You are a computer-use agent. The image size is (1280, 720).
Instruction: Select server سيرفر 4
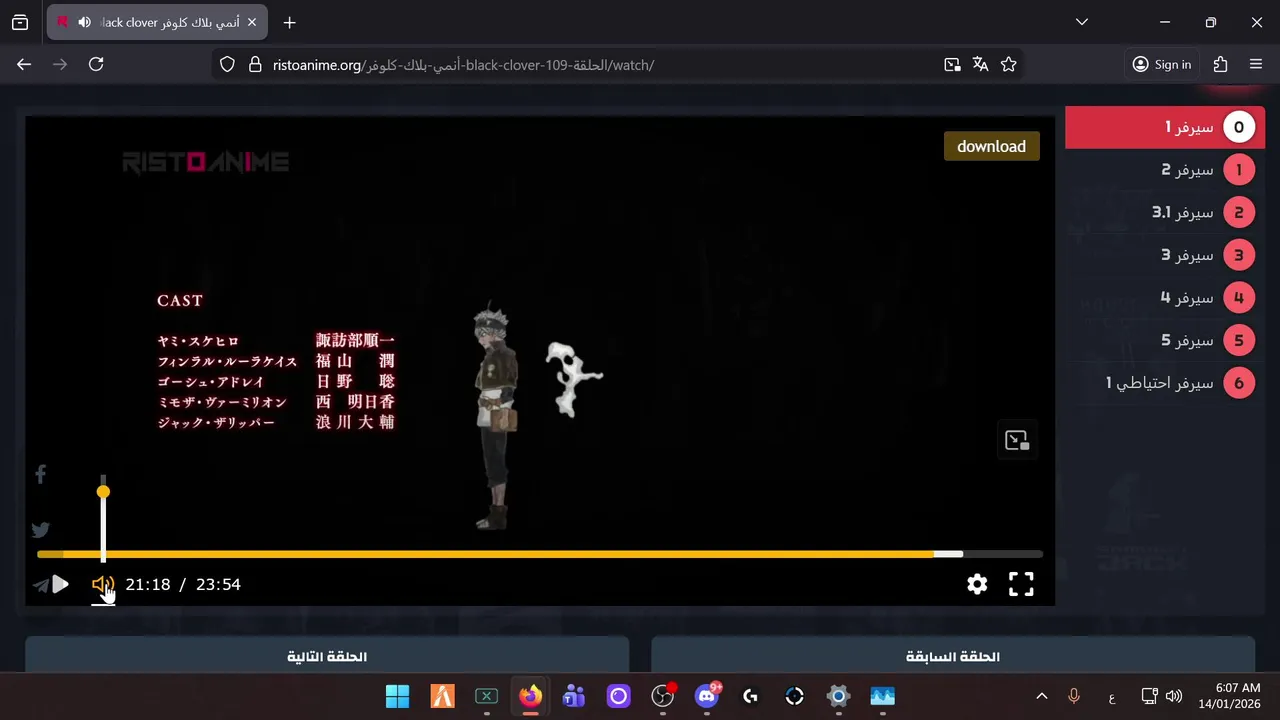[x=1165, y=298]
